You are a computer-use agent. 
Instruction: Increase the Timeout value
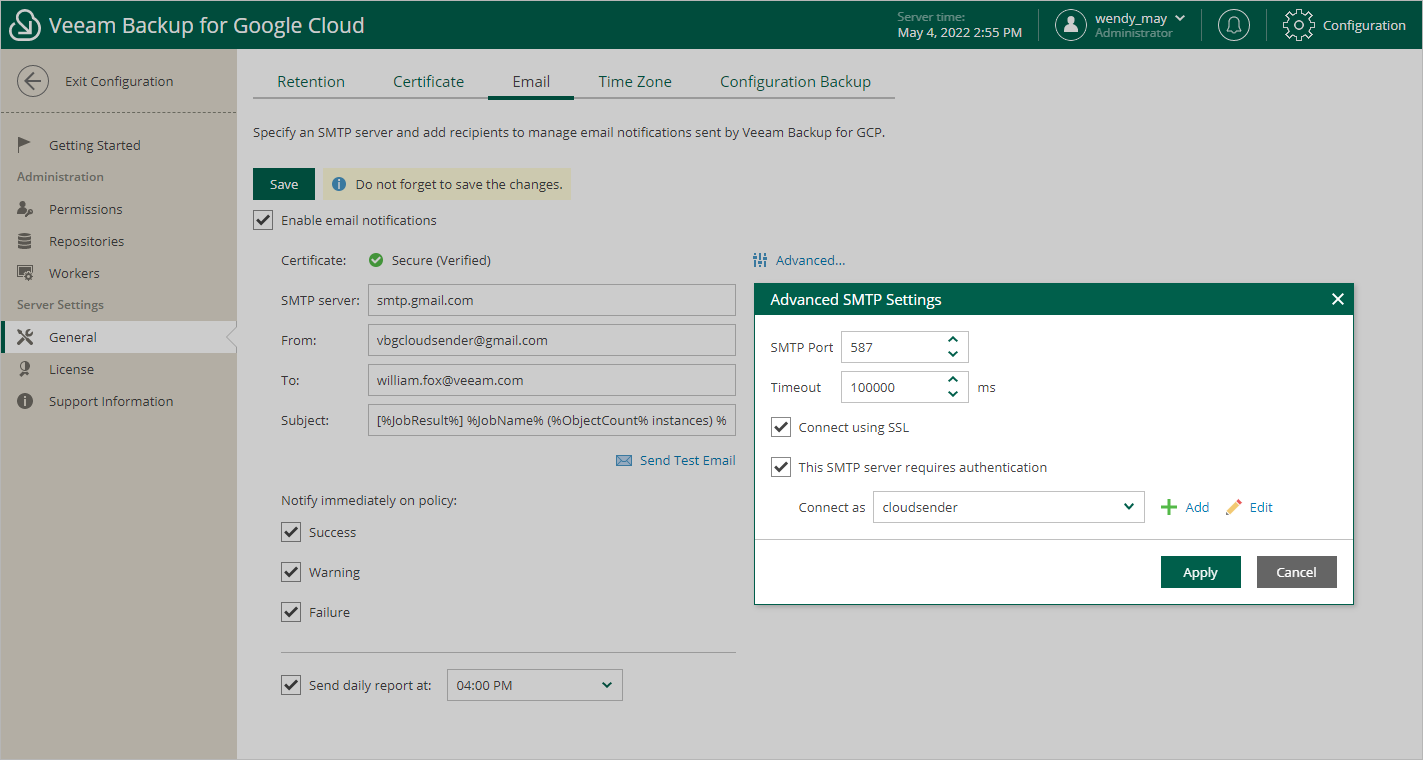tap(953, 380)
